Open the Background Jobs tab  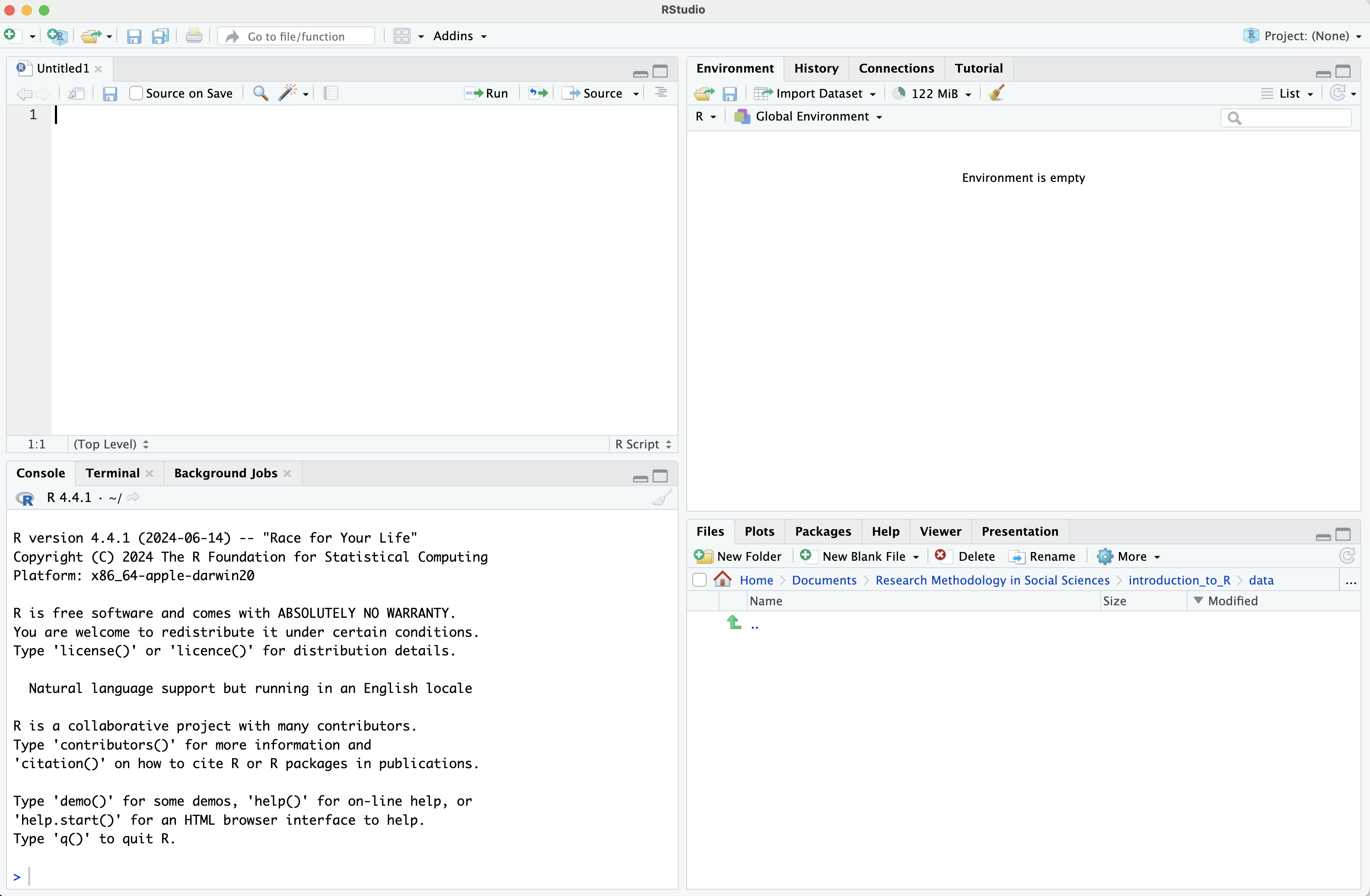tap(226, 473)
